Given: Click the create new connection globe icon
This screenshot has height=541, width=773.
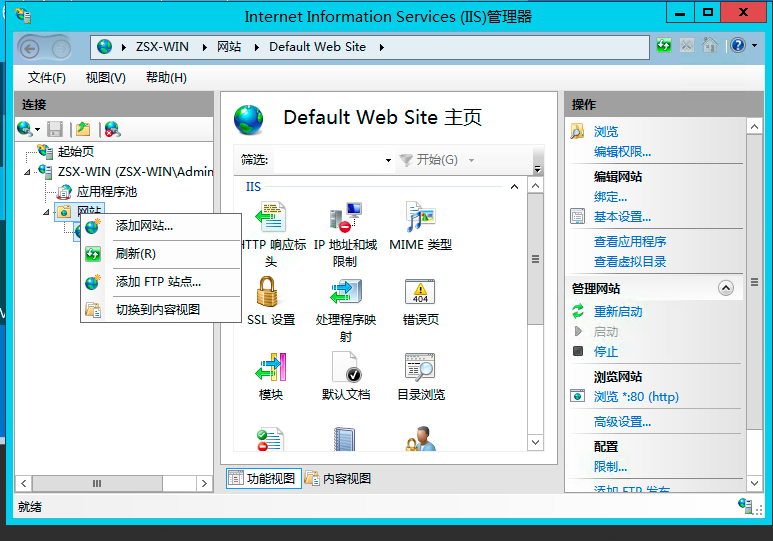Looking at the screenshot, I should (x=25, y=129).
